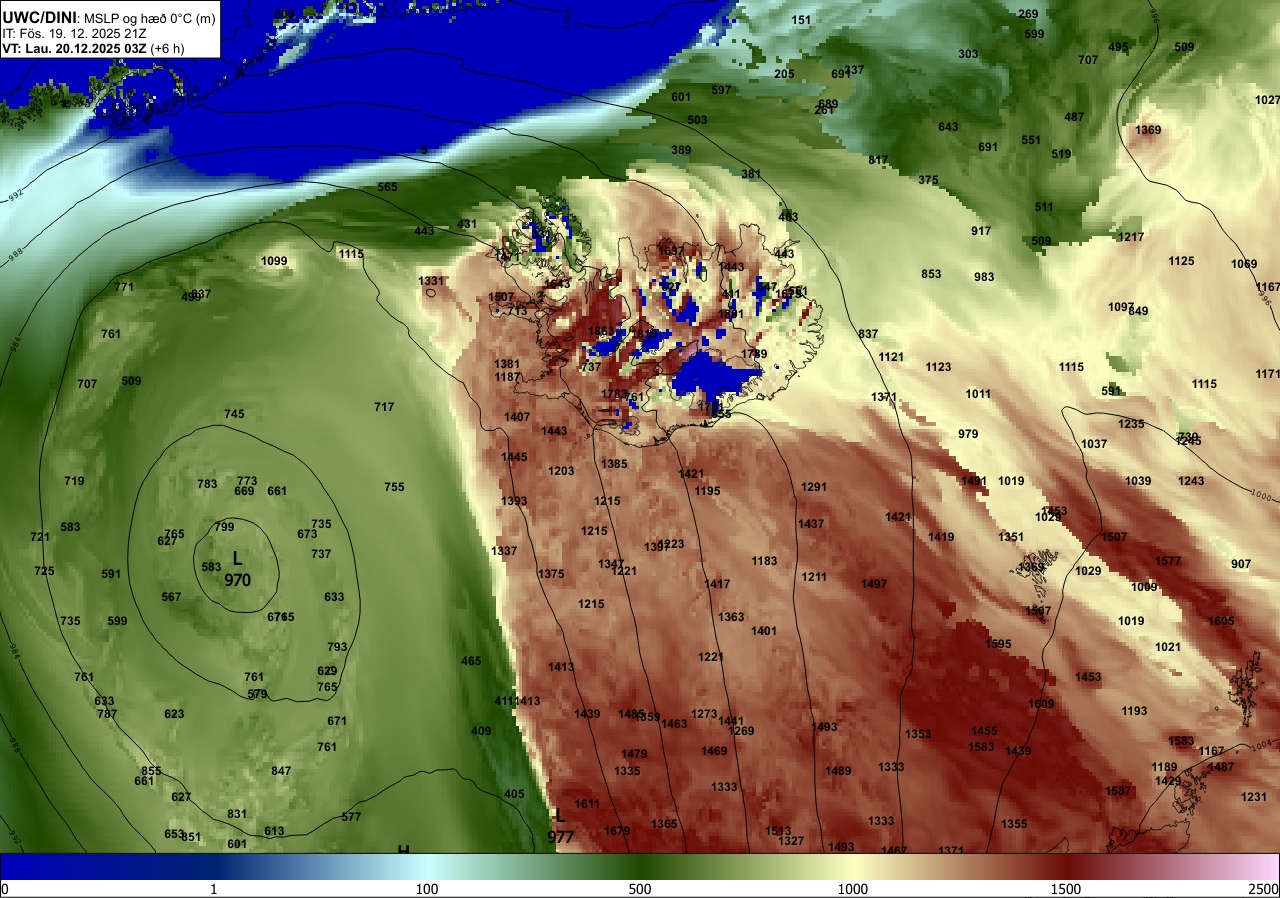
Task: Click the height value '907'
Action: tap(1241, 564)
